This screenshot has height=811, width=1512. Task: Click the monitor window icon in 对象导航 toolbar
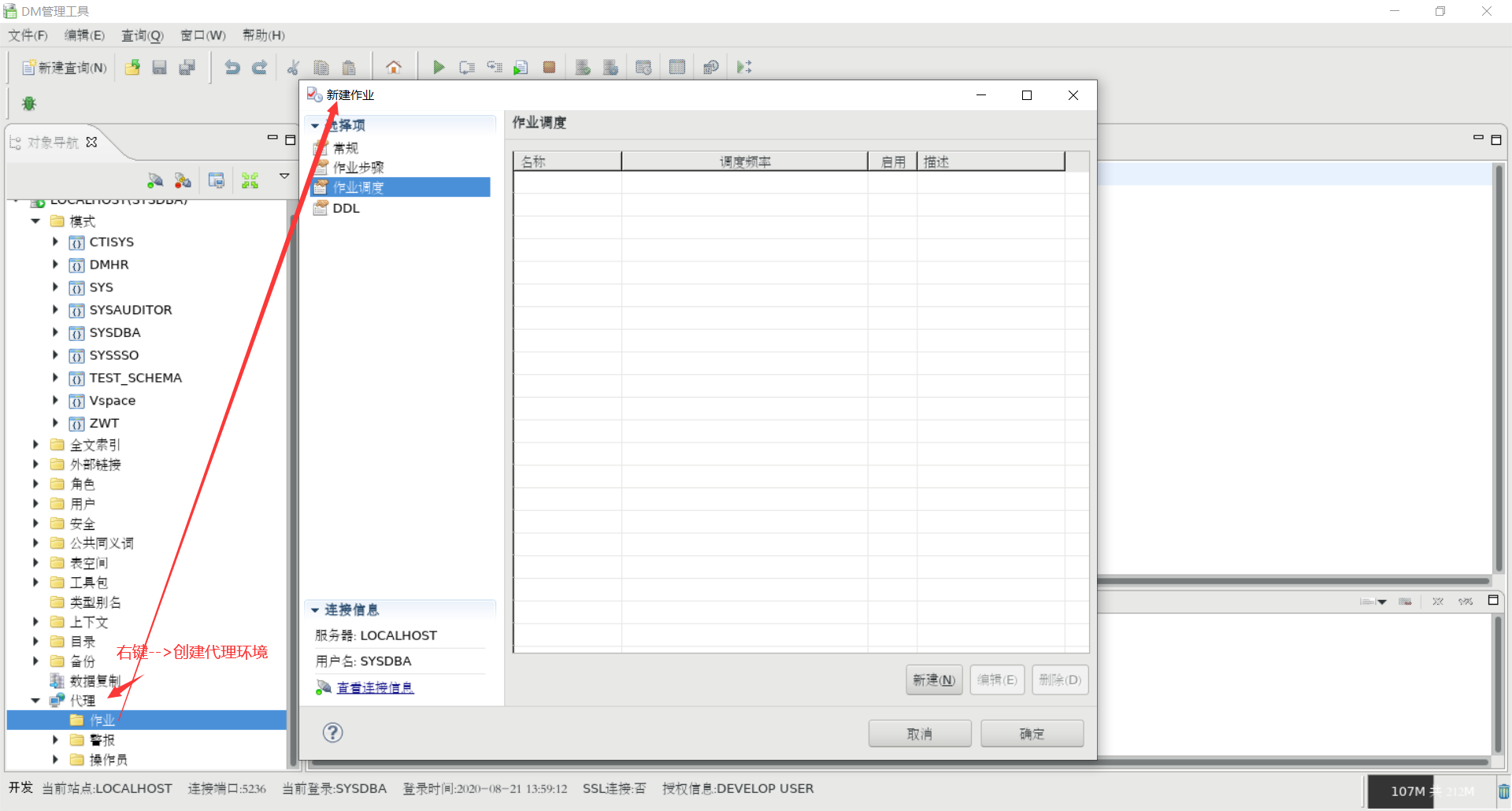pyautogui.click(x=217, y=181)
